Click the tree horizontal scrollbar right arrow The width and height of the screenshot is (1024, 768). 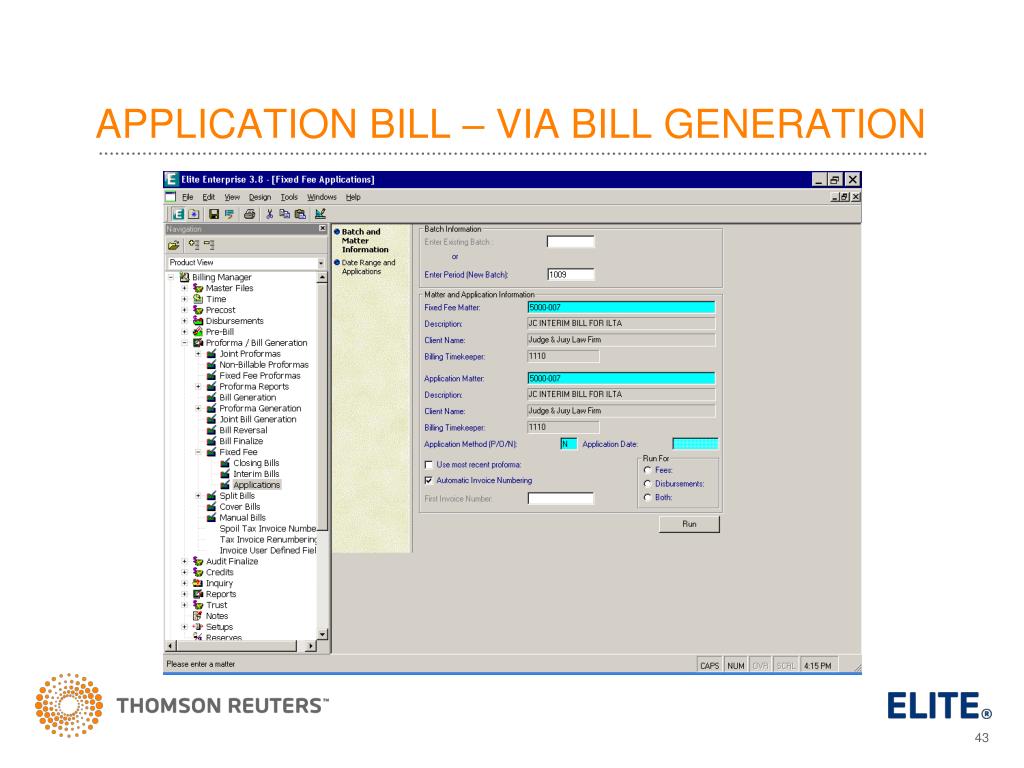click(310, 646)
